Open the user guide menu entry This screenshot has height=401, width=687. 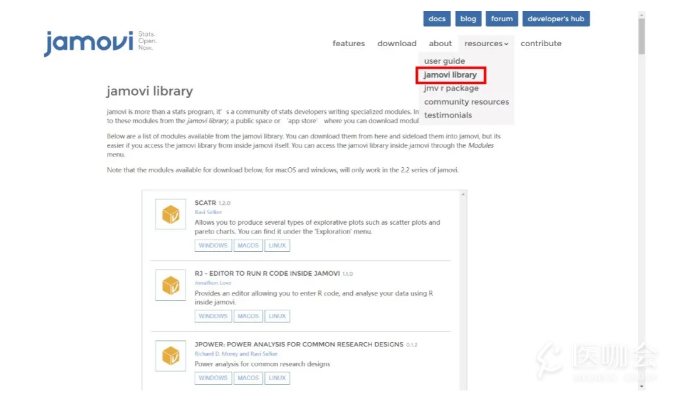point(445,61)
